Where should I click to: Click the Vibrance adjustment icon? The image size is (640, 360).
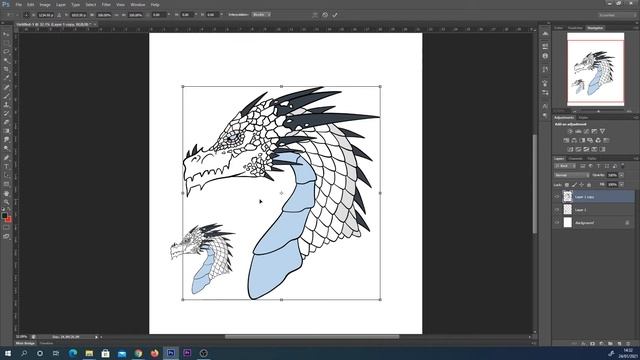[602, 131]
